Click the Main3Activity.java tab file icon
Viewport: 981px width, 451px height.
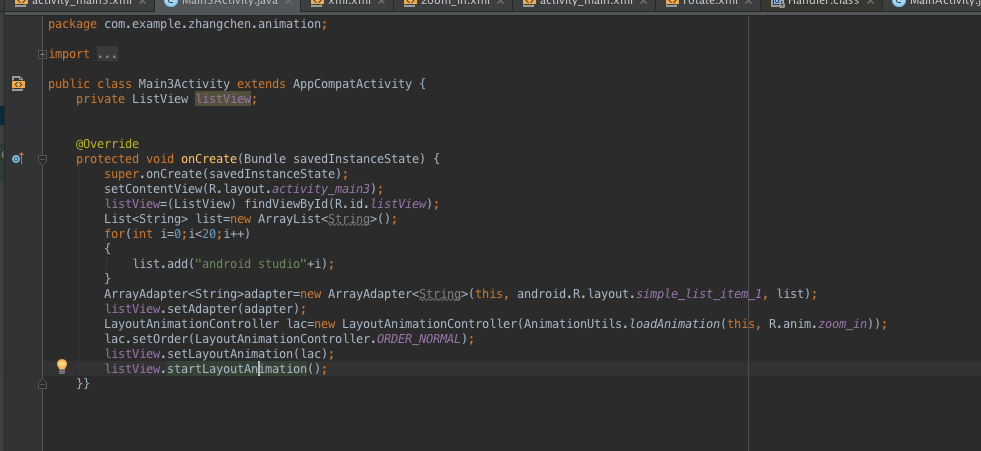pos(171,3)
